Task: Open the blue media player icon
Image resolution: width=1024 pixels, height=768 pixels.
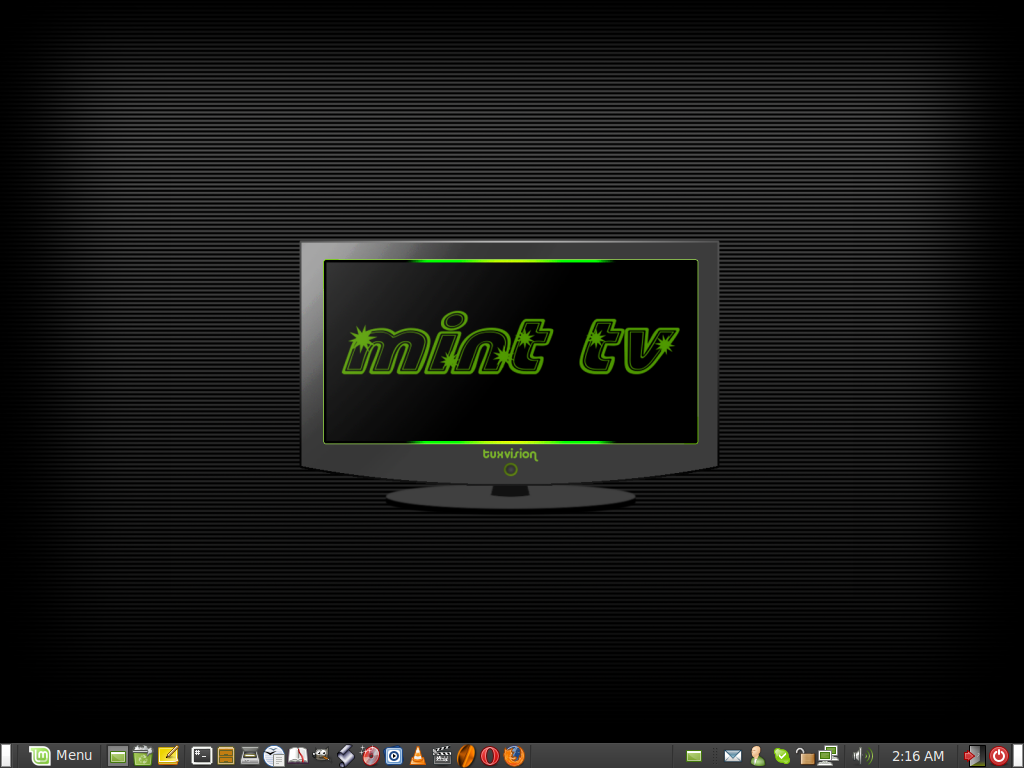Action: click(394, 756)
